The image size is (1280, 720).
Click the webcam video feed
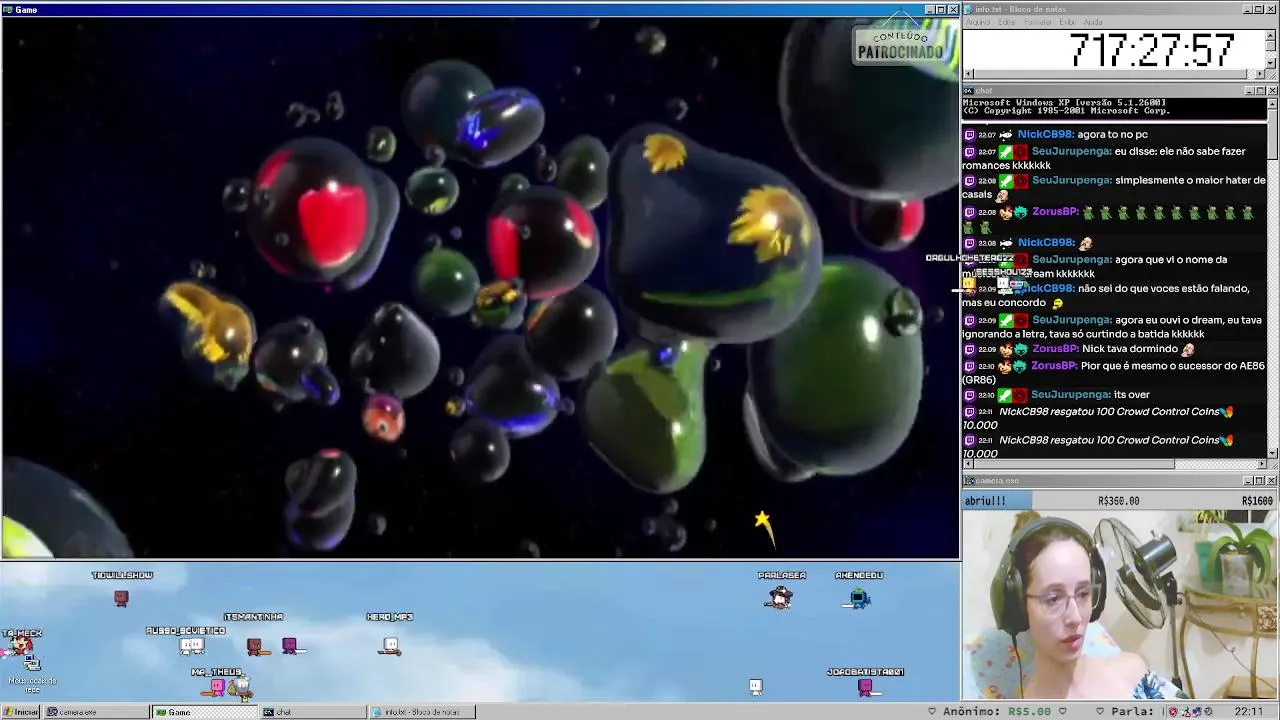pyautogui.click(x=1120, y=606)
